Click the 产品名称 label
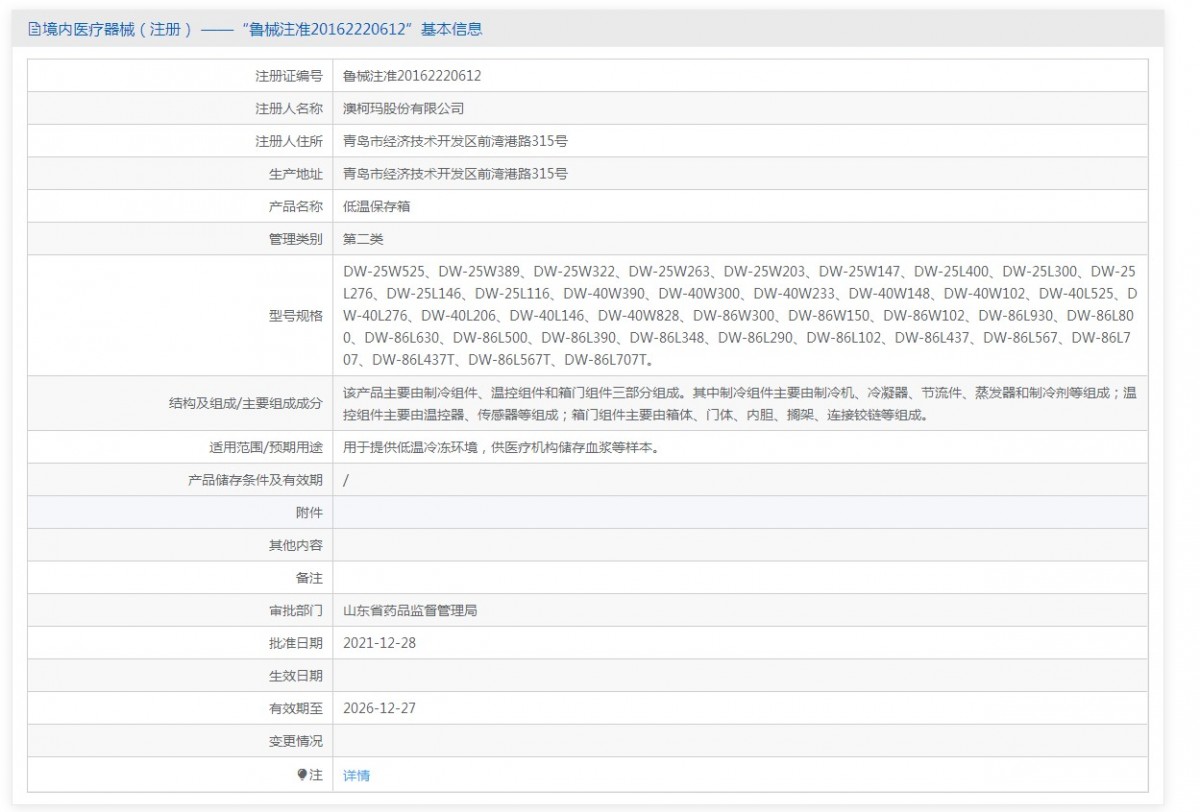Image resolution: width=1200 pixels, height=812 pixels. tap(296, 206)
